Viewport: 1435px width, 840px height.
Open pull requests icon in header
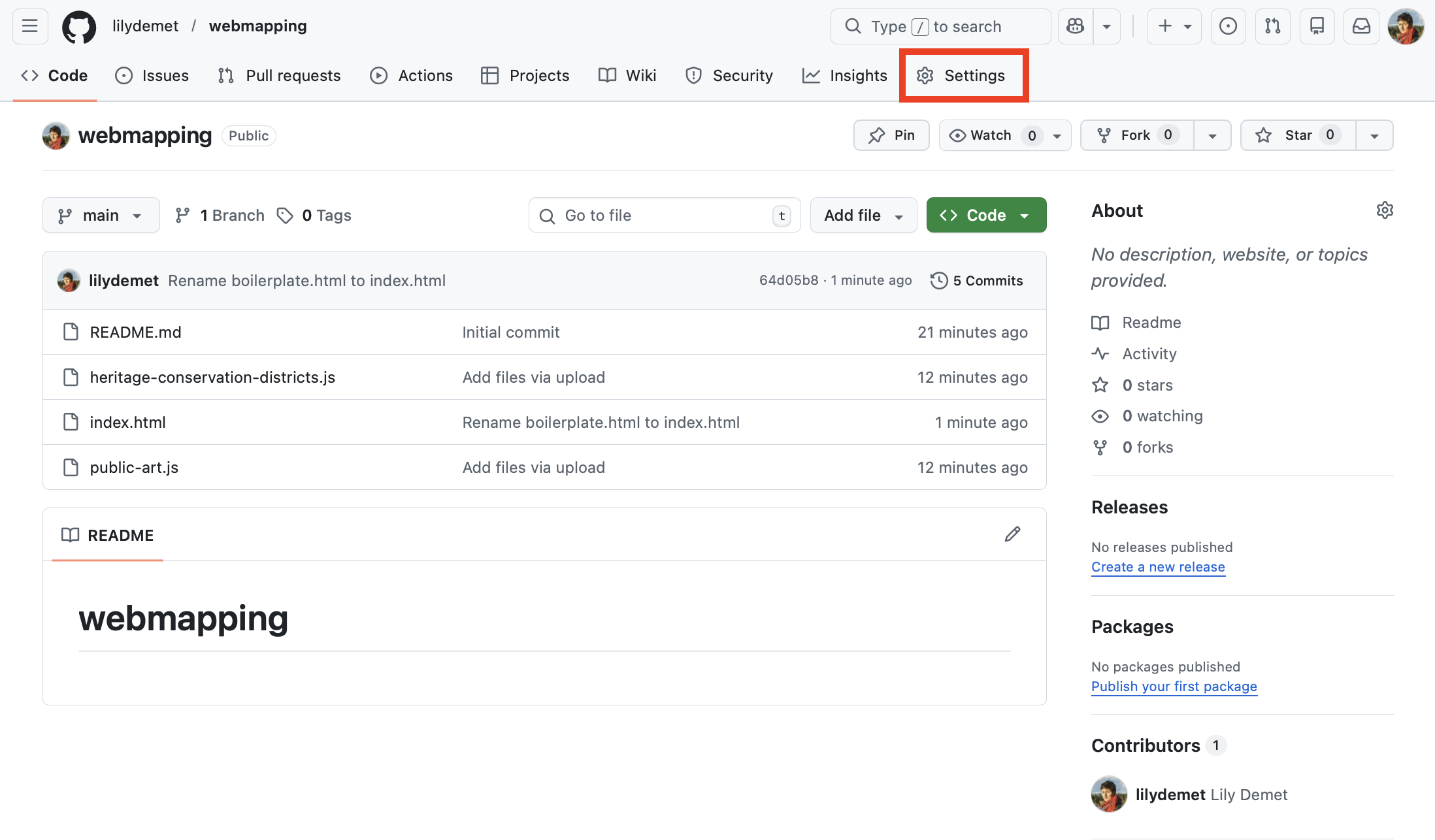click(x=1272, y=26)
